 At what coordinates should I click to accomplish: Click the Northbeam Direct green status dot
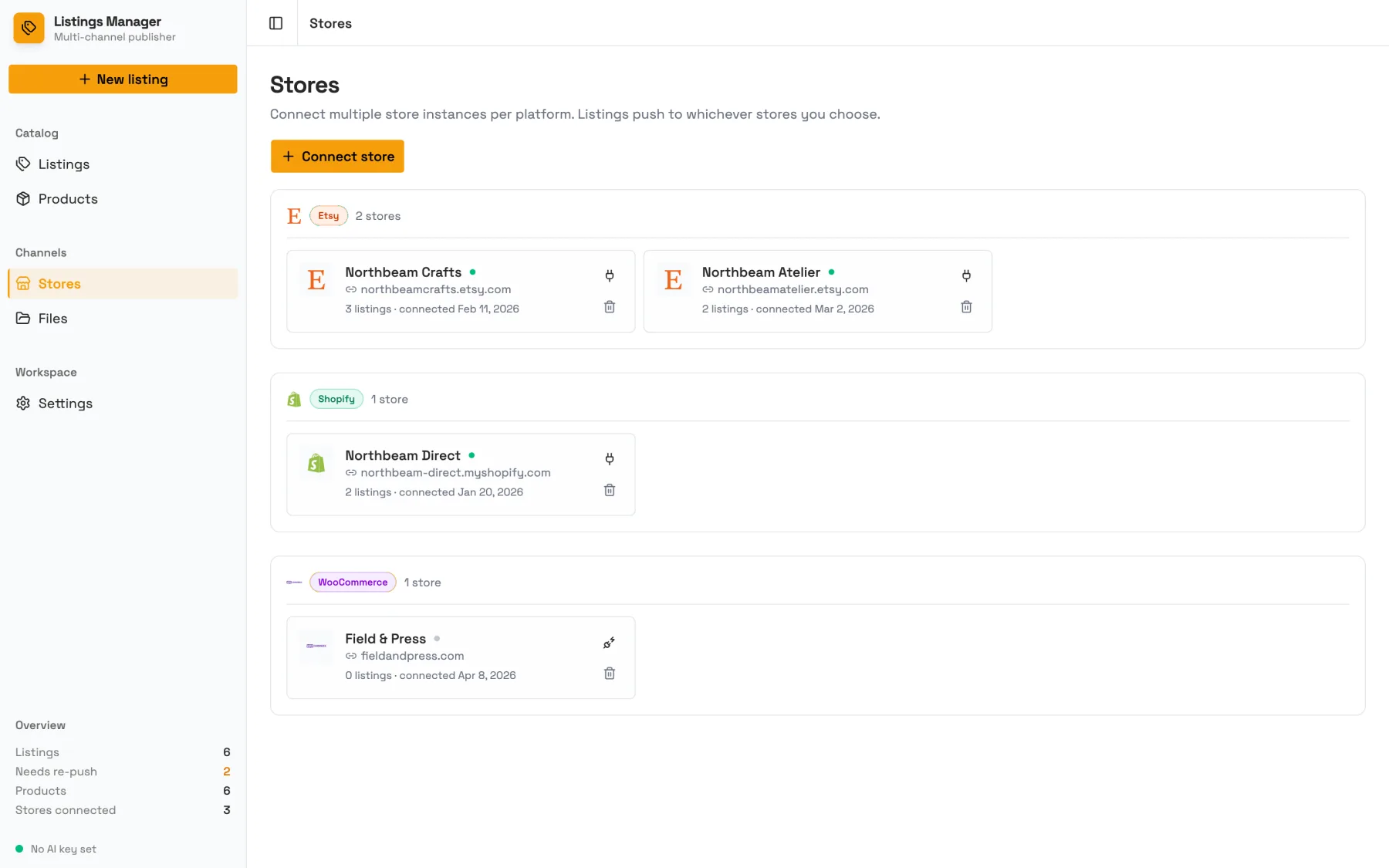pyautogui.click(x=472, y=455)
